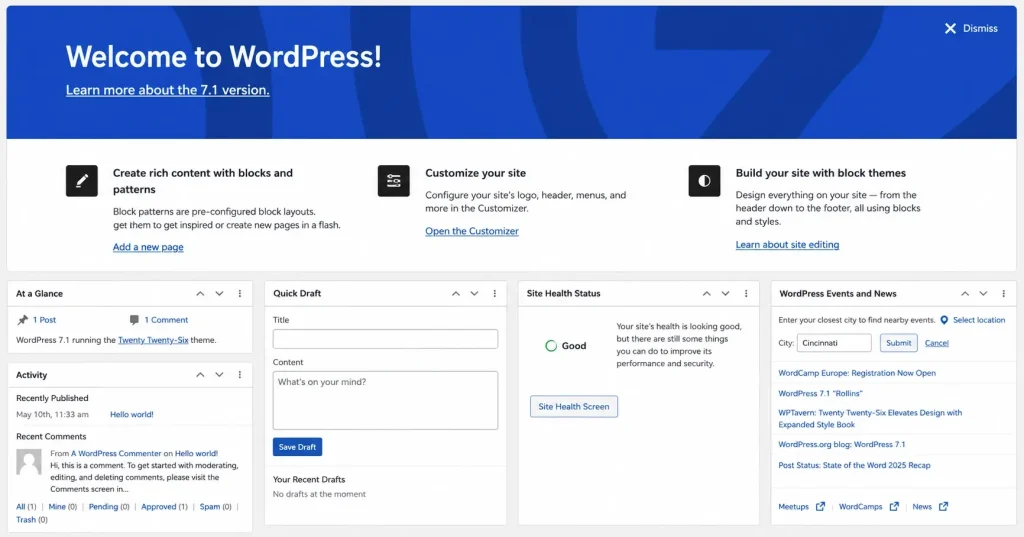Click the commenter avatar in Recent Comments
This screenshot has width=1024, height=537.
[x=29, y=462]
